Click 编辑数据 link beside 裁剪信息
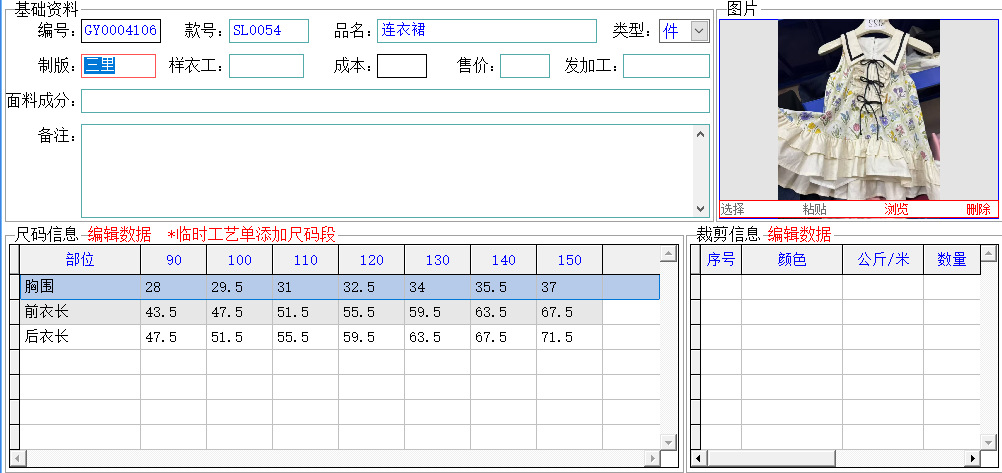Viewport: 1002px width, 473px height. click(x=799, y=235)
